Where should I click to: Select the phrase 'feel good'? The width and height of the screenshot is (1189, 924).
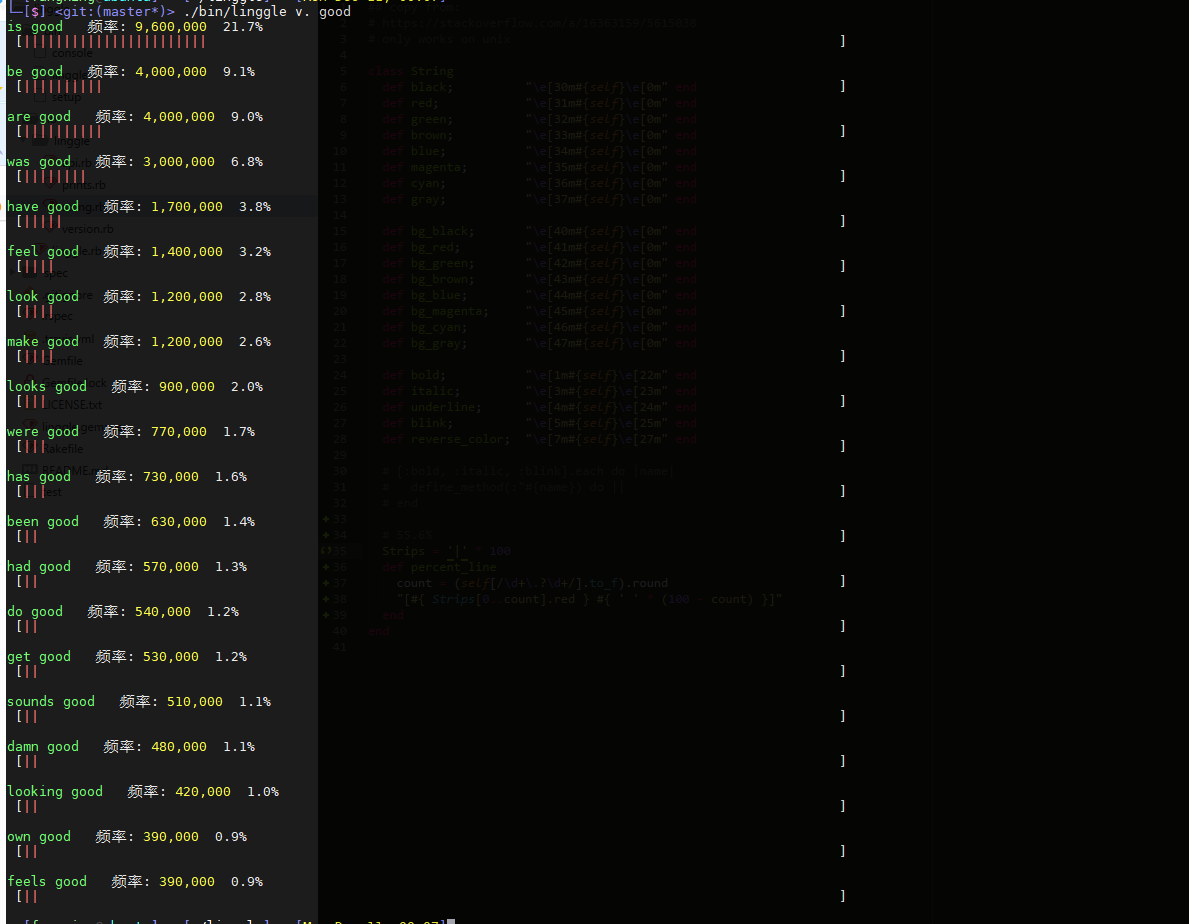click(42, 252)
